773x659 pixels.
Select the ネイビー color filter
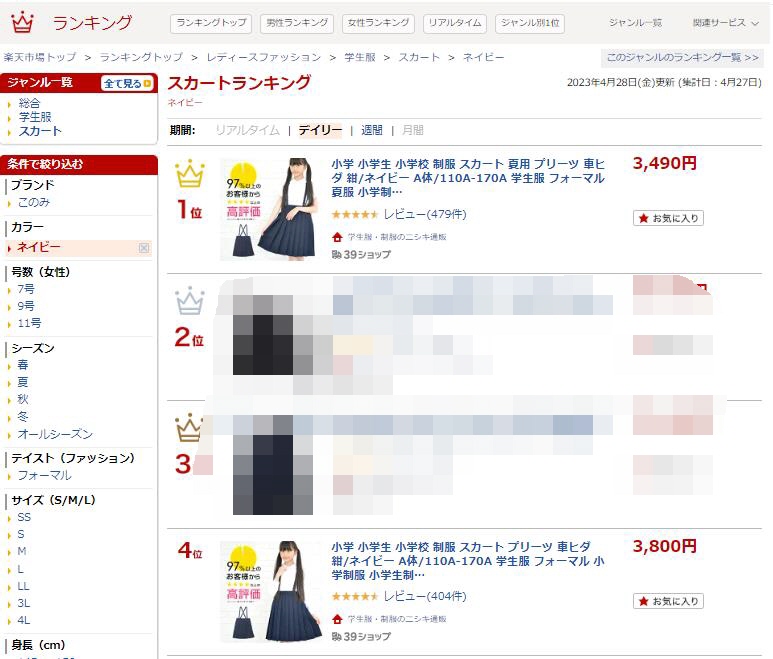point(39,247)
